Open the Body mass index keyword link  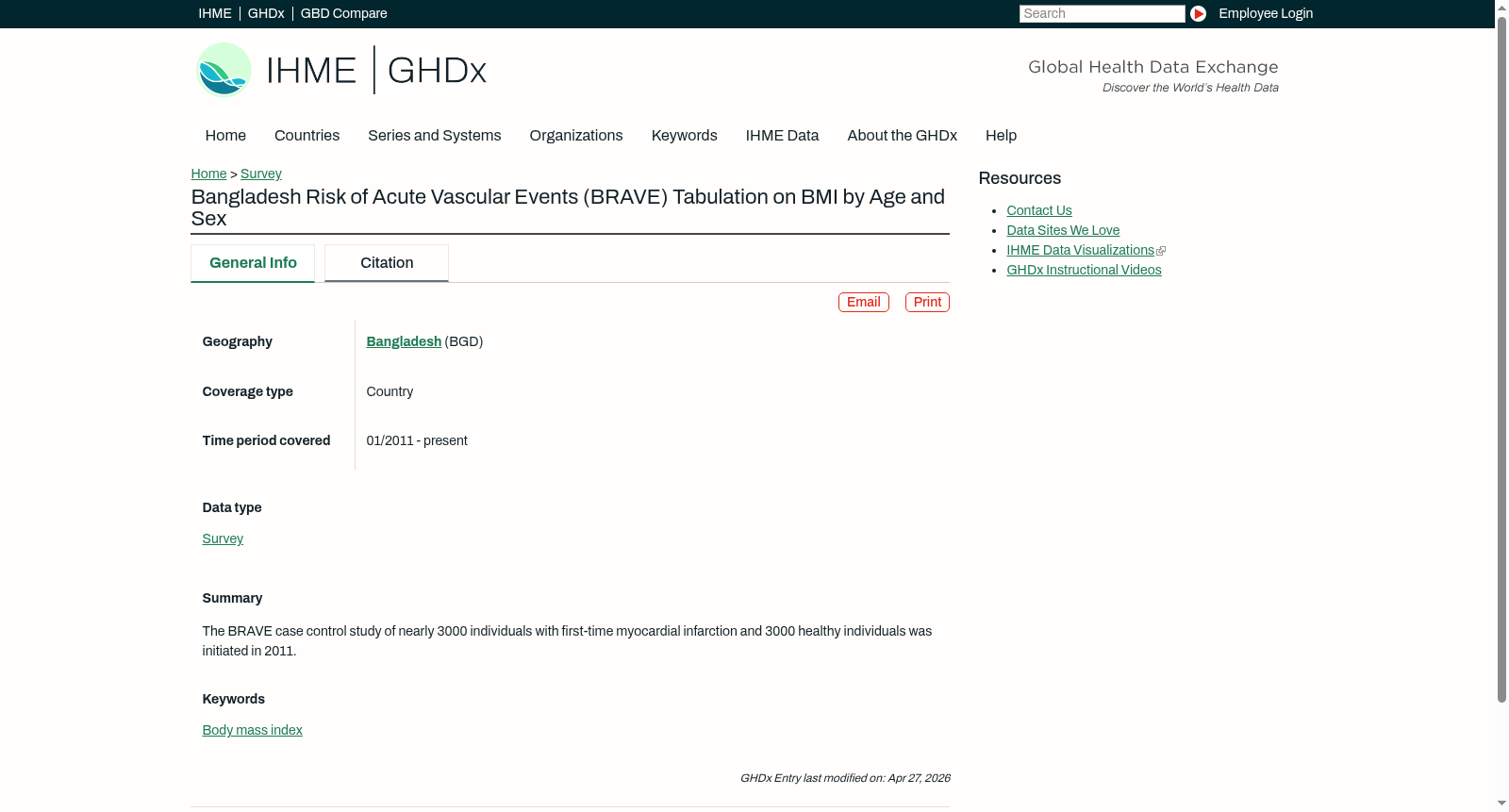252,730
